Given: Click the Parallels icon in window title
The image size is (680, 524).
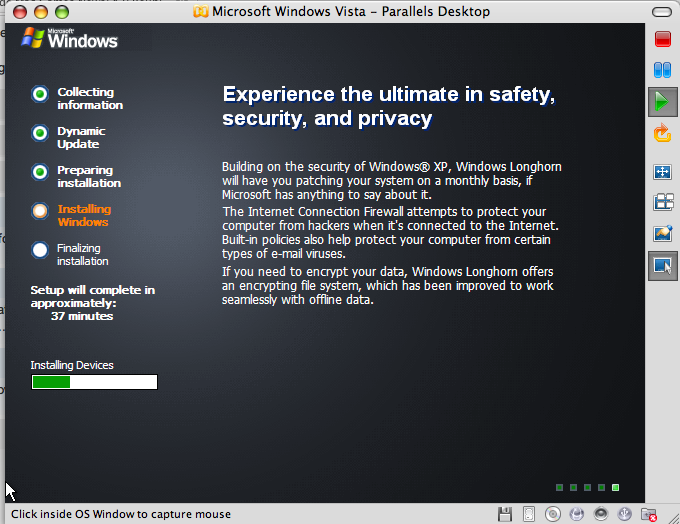Looking at the screenshot, I should click(x=200, y=11).
